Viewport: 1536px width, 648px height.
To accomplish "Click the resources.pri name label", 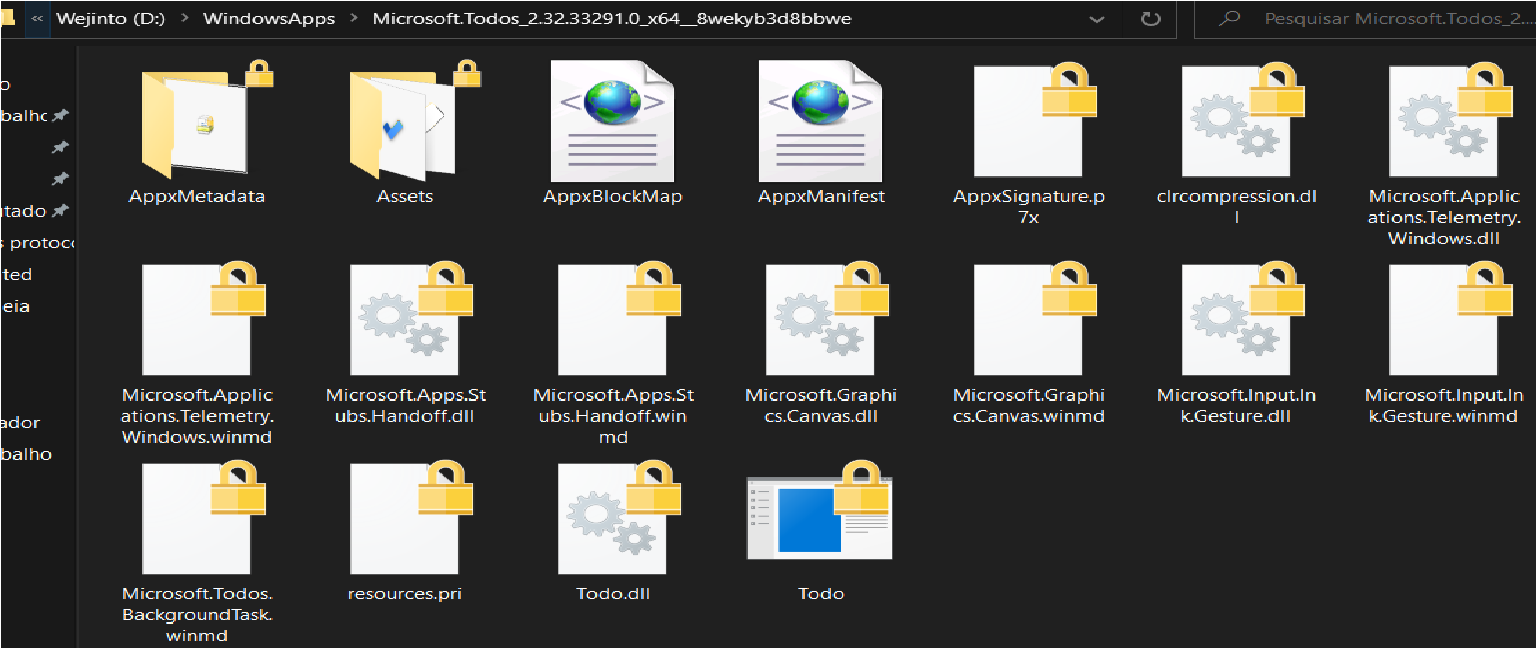I will (405, 593).
